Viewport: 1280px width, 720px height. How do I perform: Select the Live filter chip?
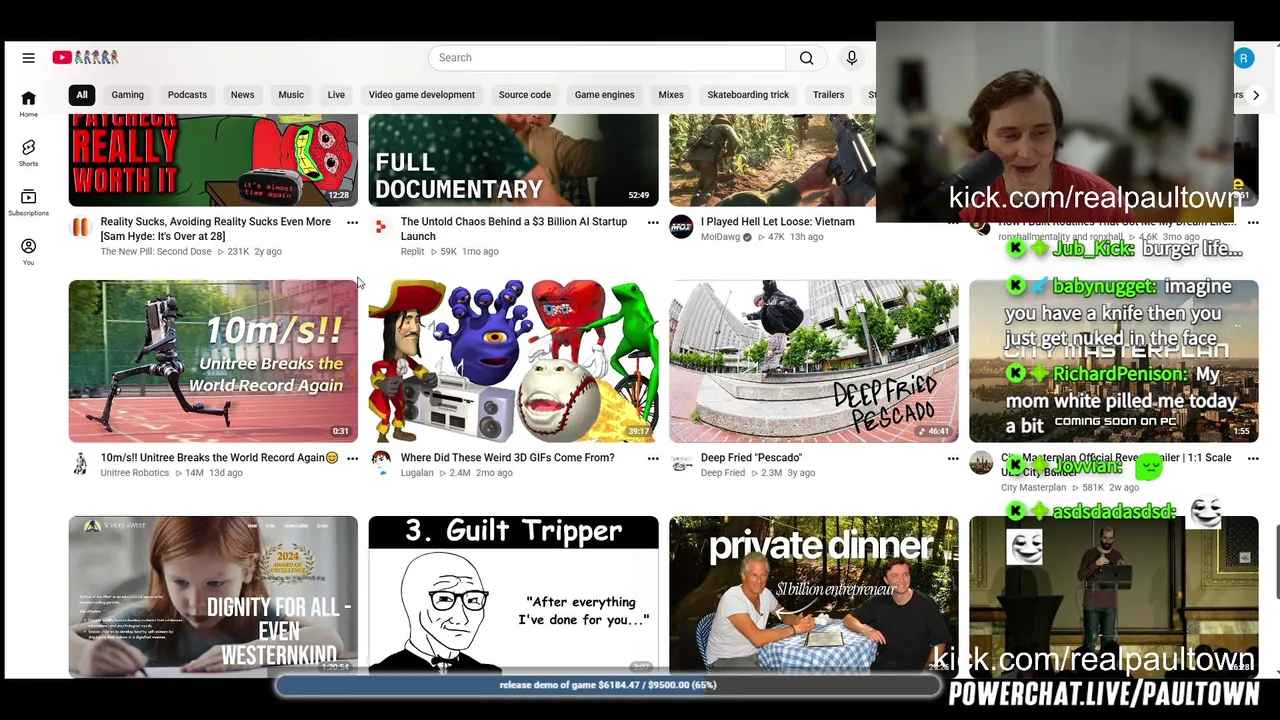click(336, 95)
